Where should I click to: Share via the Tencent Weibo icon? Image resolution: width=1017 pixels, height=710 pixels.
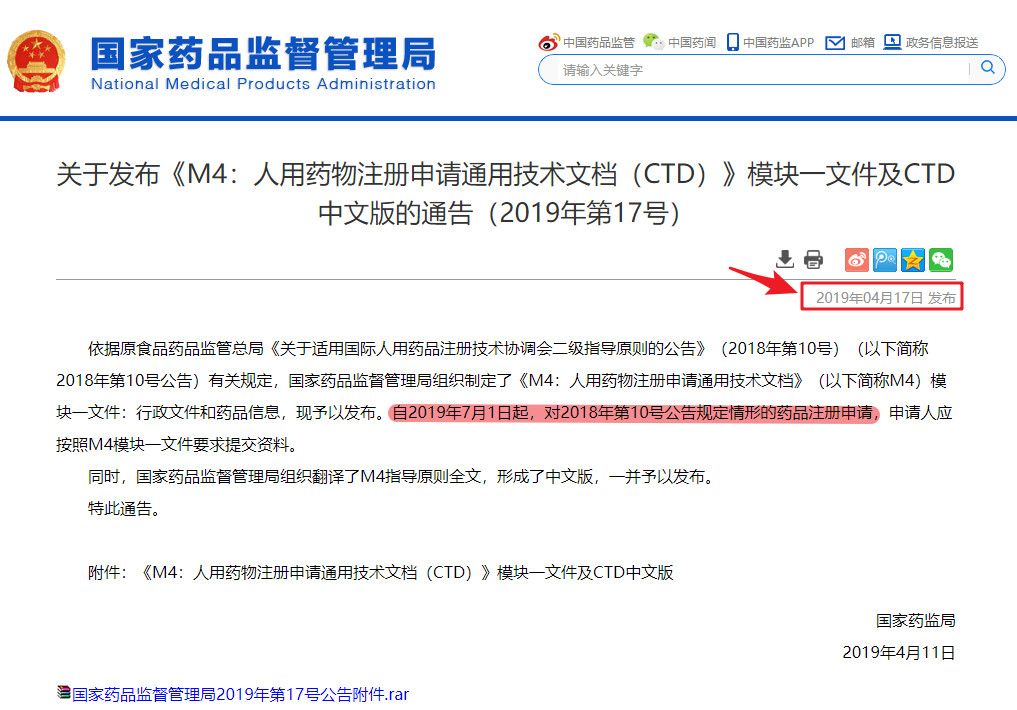(x=885, y=259)
